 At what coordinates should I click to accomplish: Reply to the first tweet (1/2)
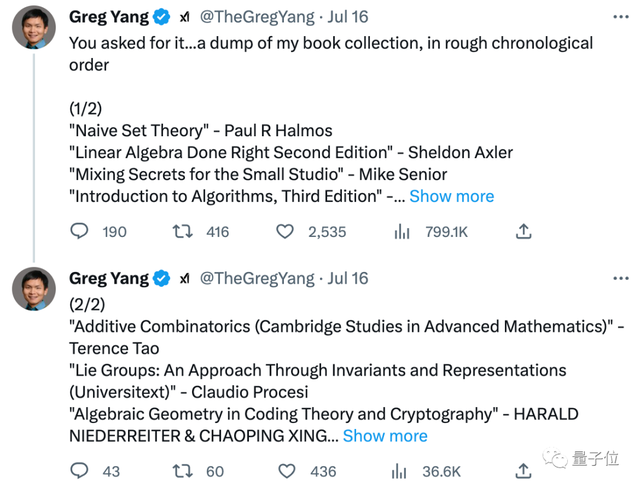pos(79,232)
